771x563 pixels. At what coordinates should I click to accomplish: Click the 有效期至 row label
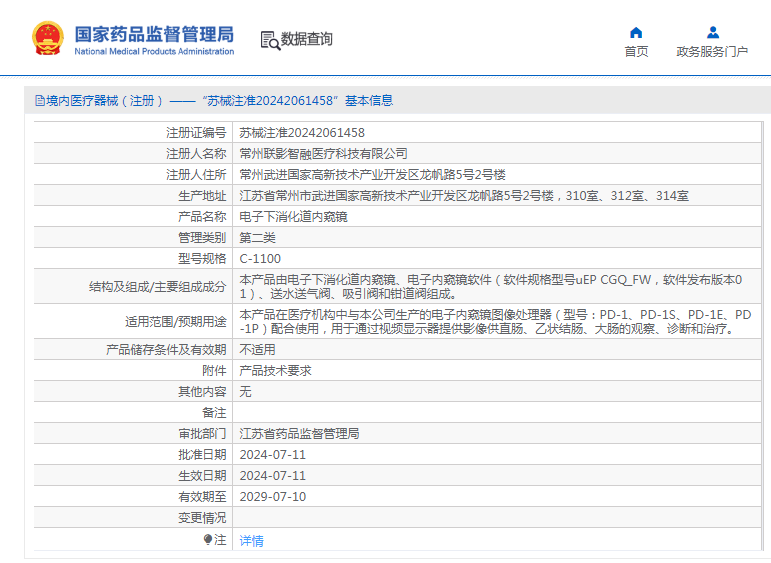click(x=202, y=497)
